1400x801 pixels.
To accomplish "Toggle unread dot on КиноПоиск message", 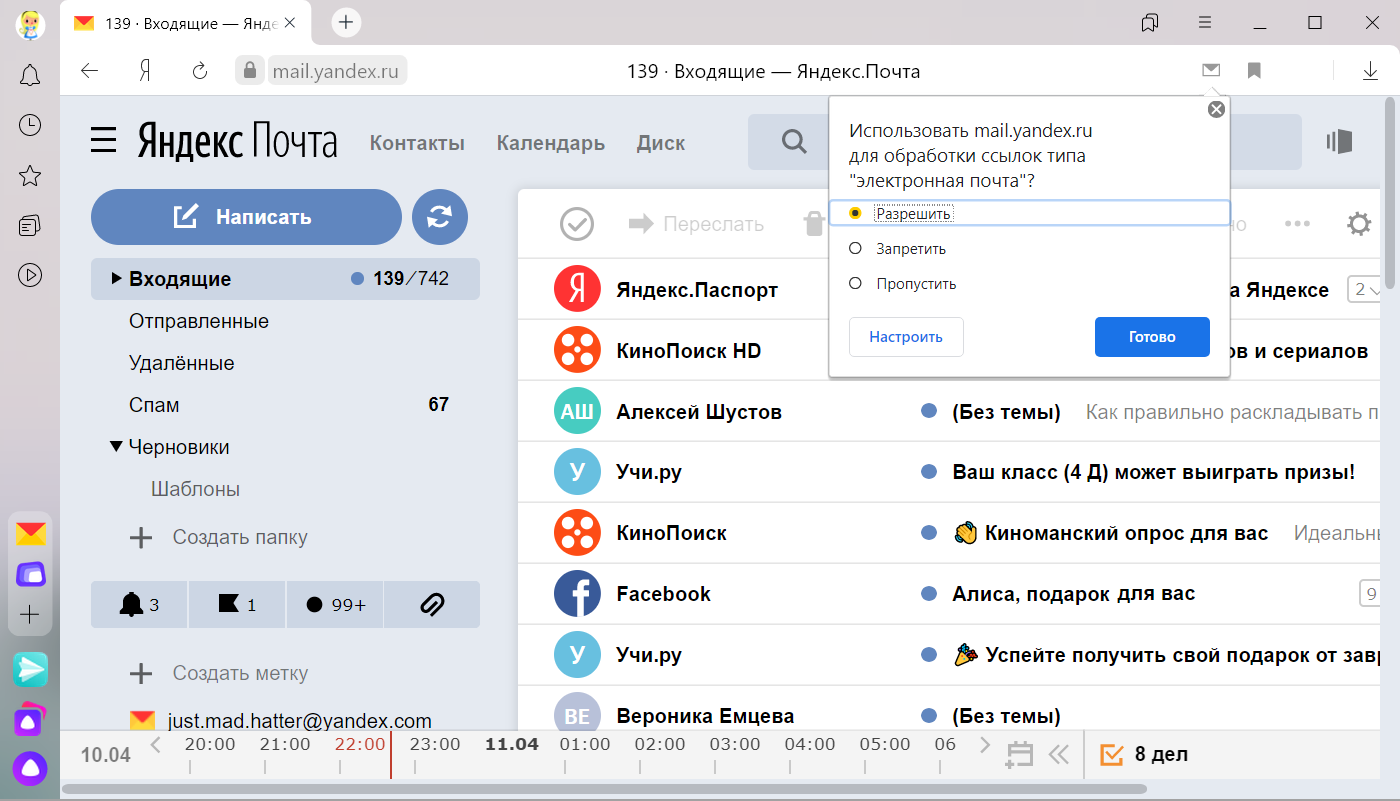I will point(928,533).
